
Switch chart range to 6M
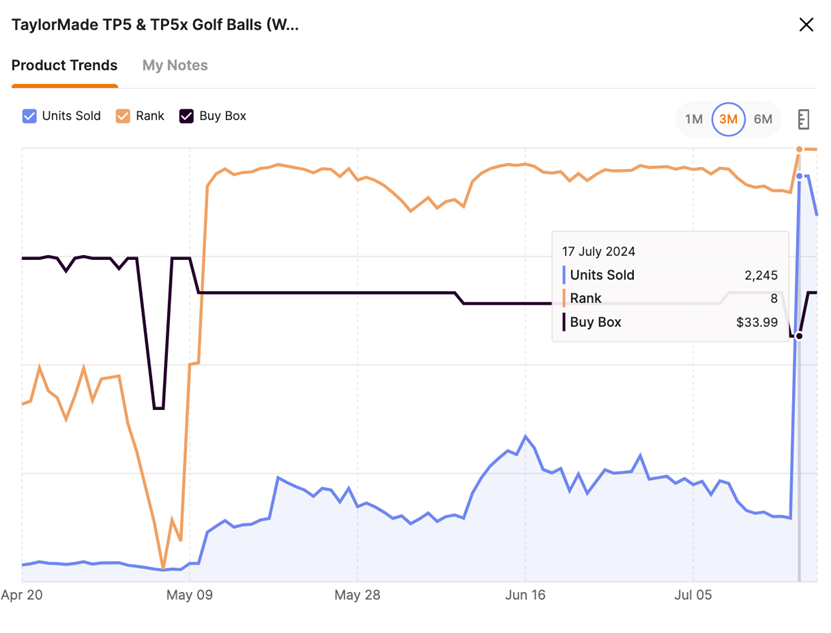click(763, 119)
